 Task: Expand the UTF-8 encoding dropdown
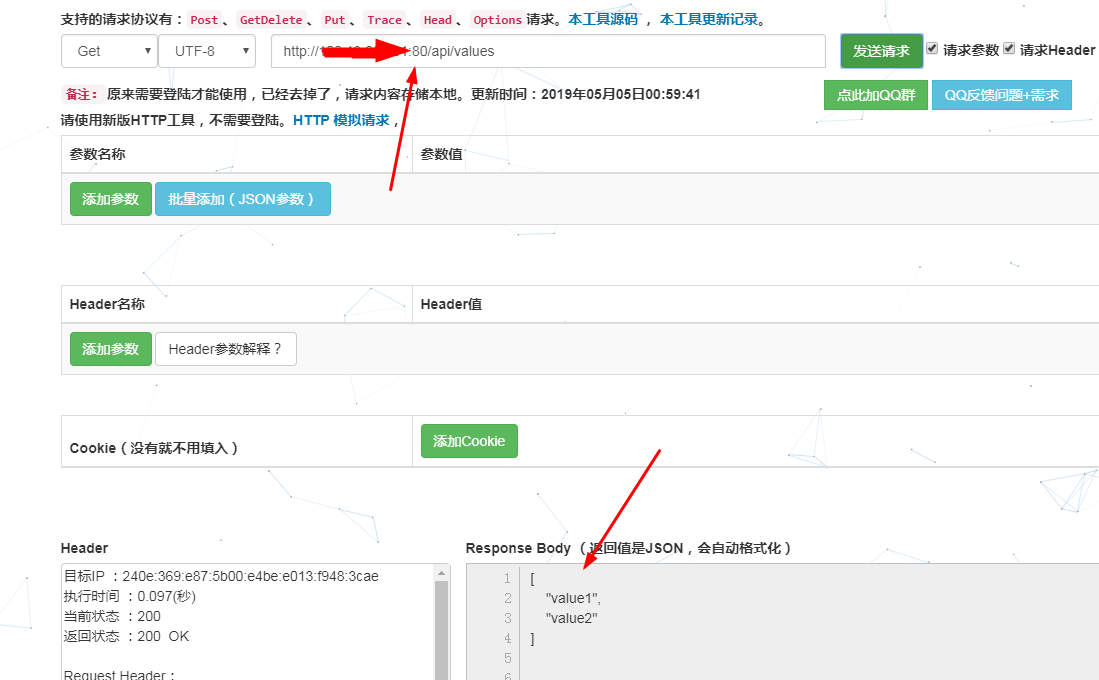(207, 51)
